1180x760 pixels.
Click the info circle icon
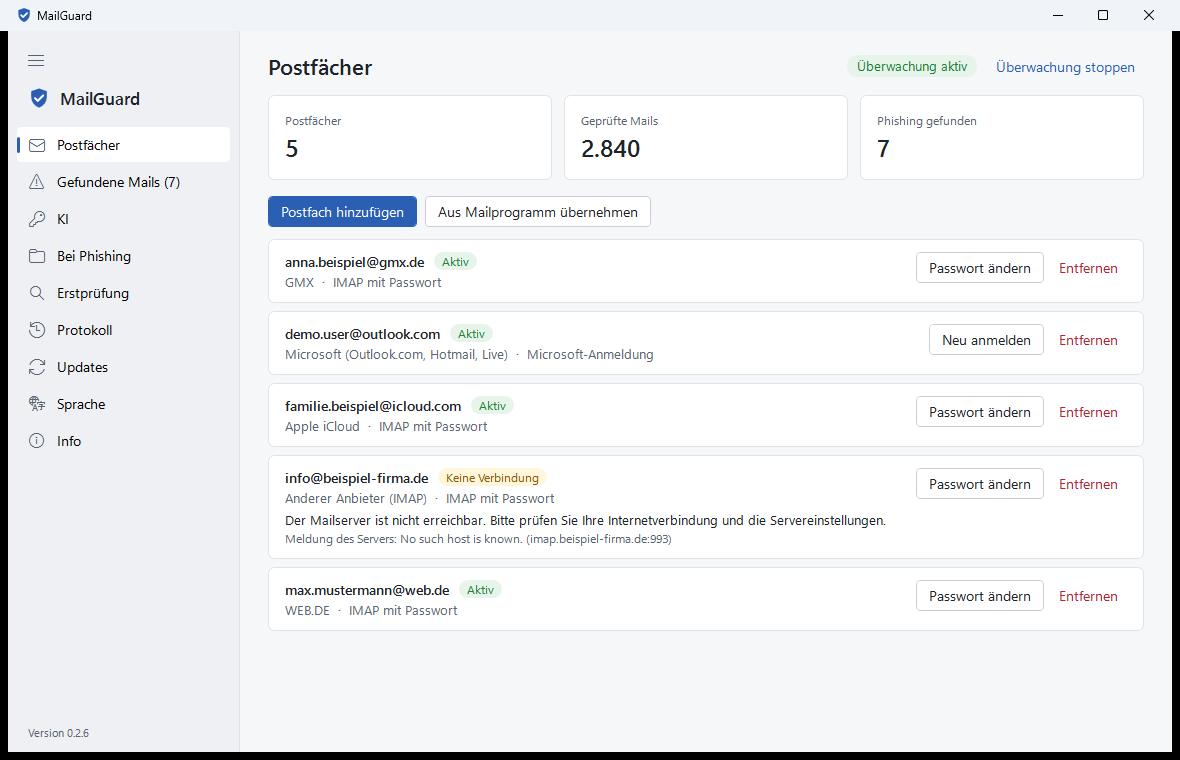pos(37,441)
